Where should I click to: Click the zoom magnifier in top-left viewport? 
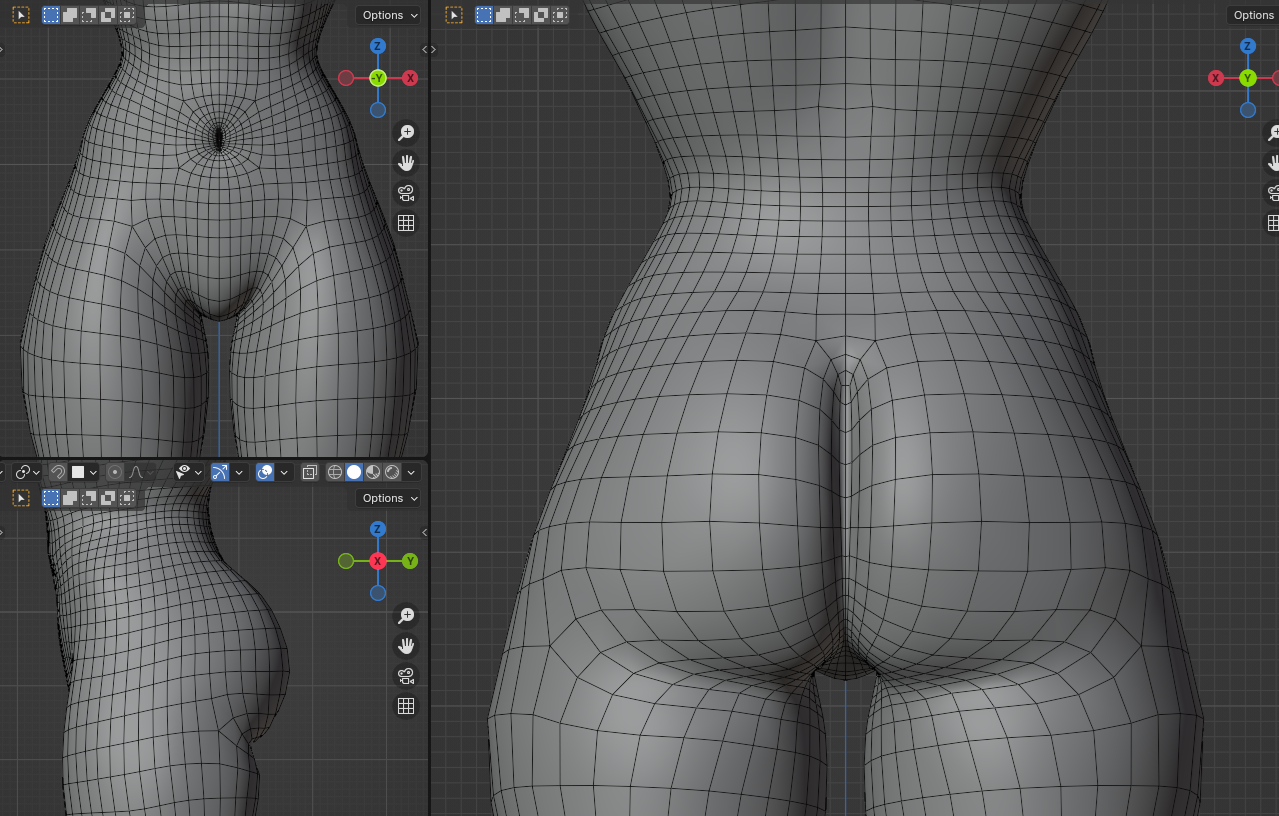click(406, 133)
